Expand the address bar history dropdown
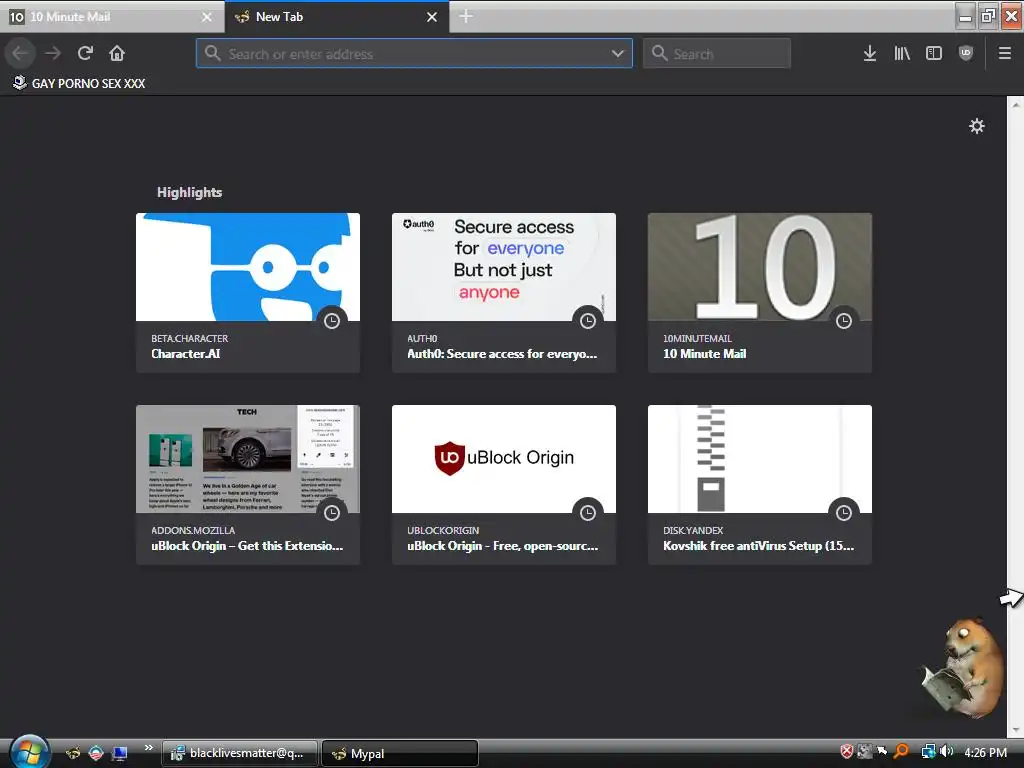 [617, 54]
